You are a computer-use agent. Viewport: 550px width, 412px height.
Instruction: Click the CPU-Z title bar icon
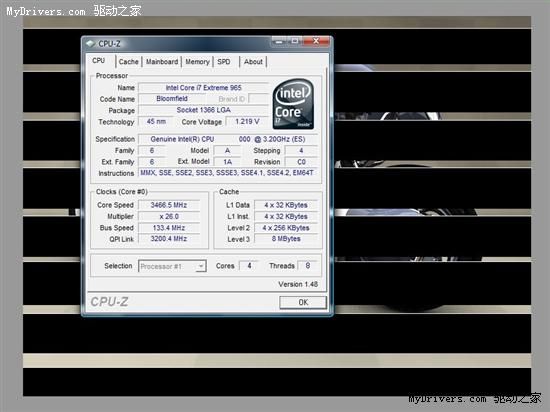coord(90,43)
